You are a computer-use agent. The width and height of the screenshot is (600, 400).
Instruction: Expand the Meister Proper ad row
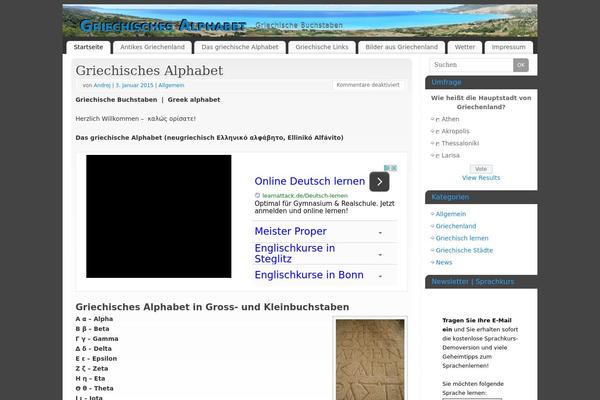tap(380, 233)
